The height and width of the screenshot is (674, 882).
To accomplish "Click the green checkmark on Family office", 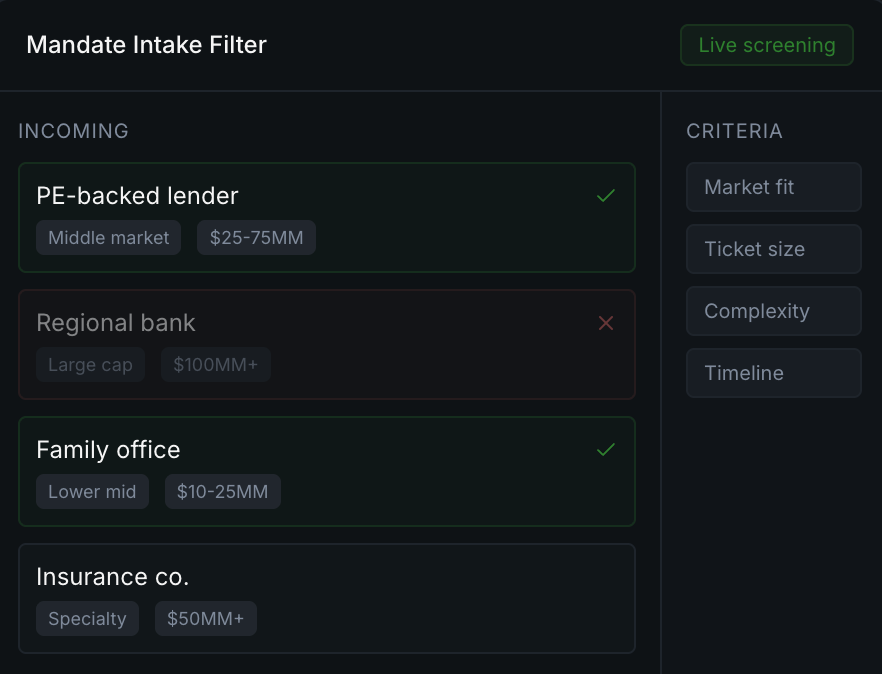I will coord(605,450).
